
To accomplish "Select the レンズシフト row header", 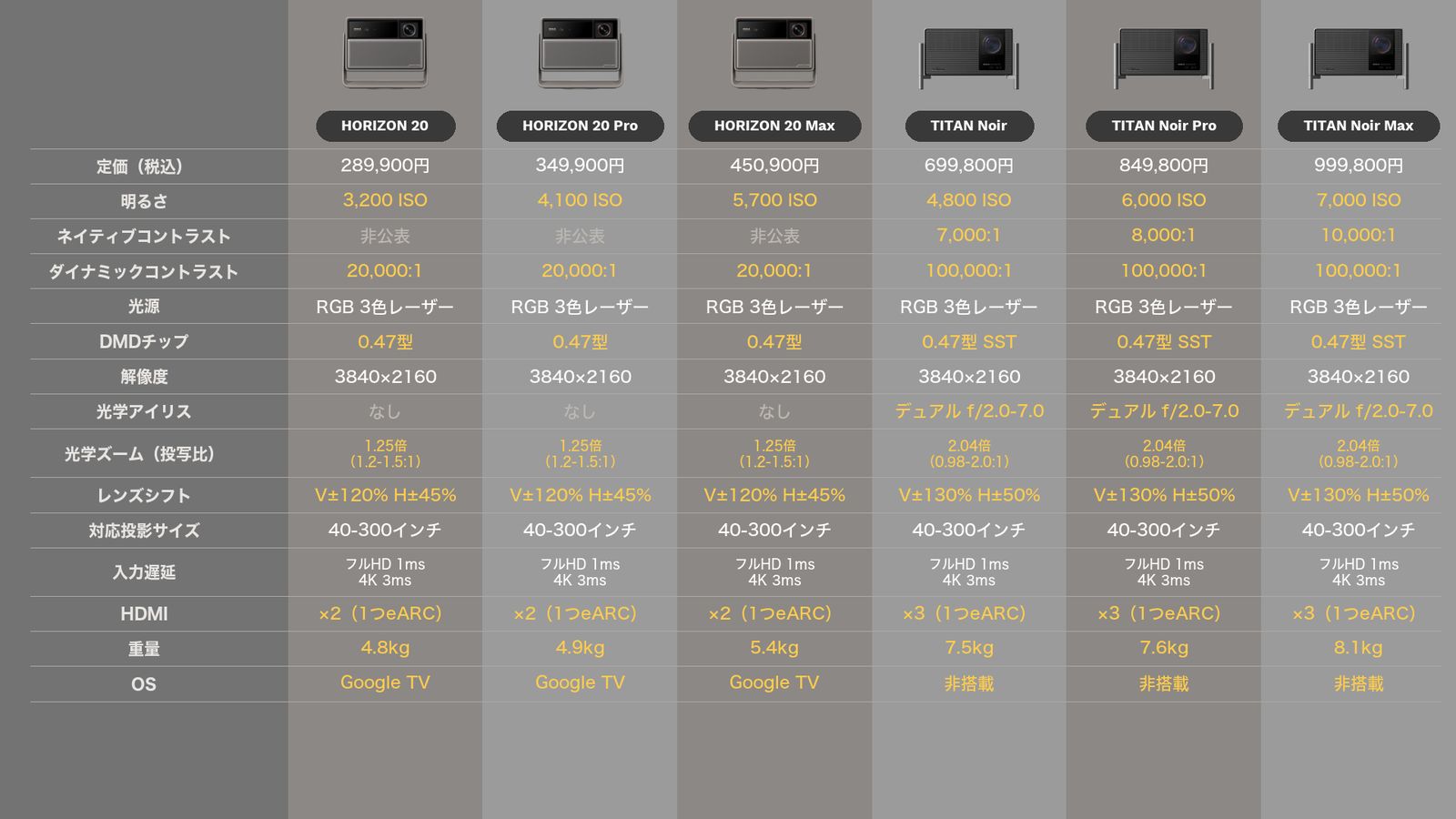I will (x=144, y=495).
